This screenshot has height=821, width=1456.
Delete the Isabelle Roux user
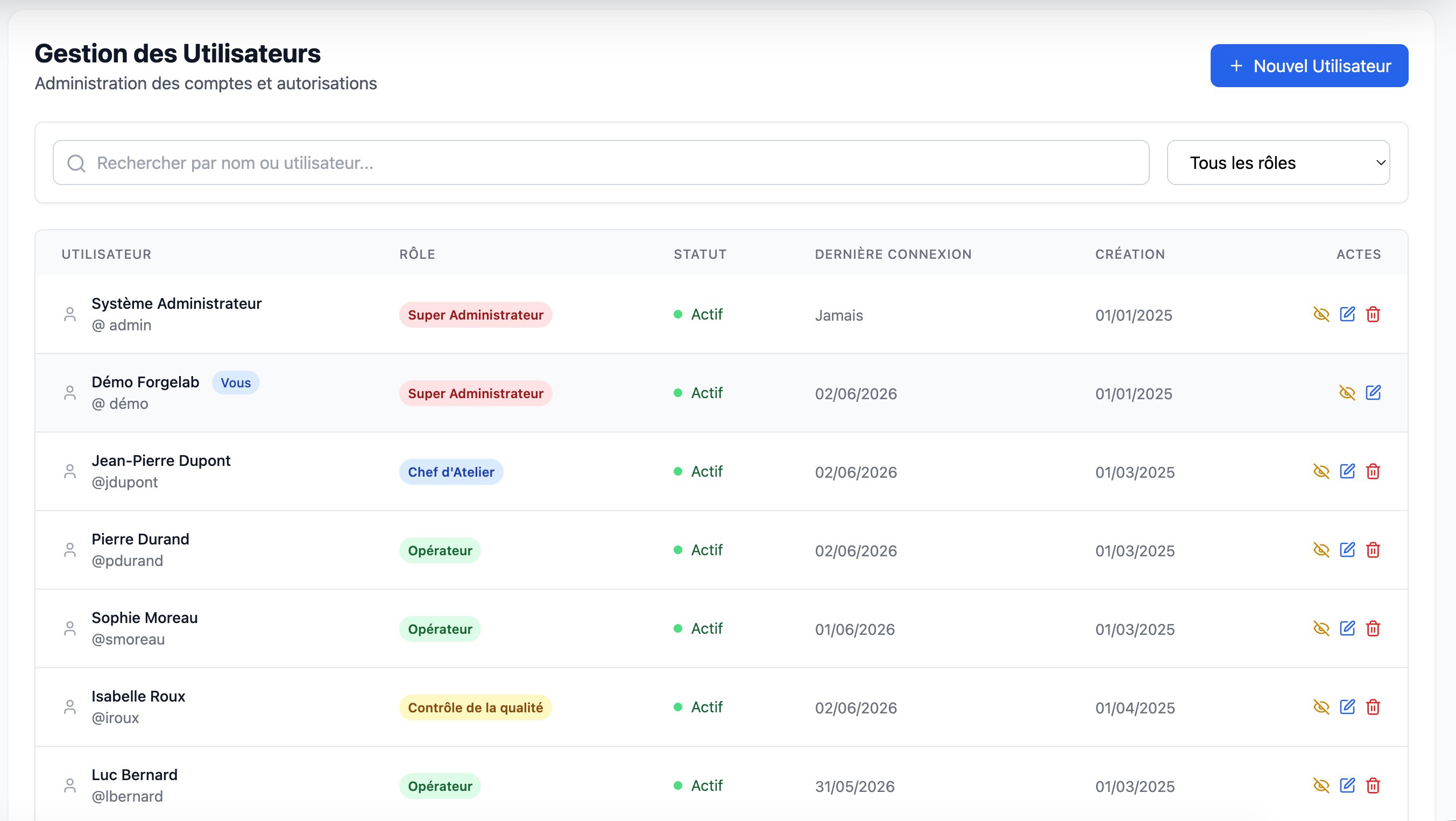coord(1373,707)
